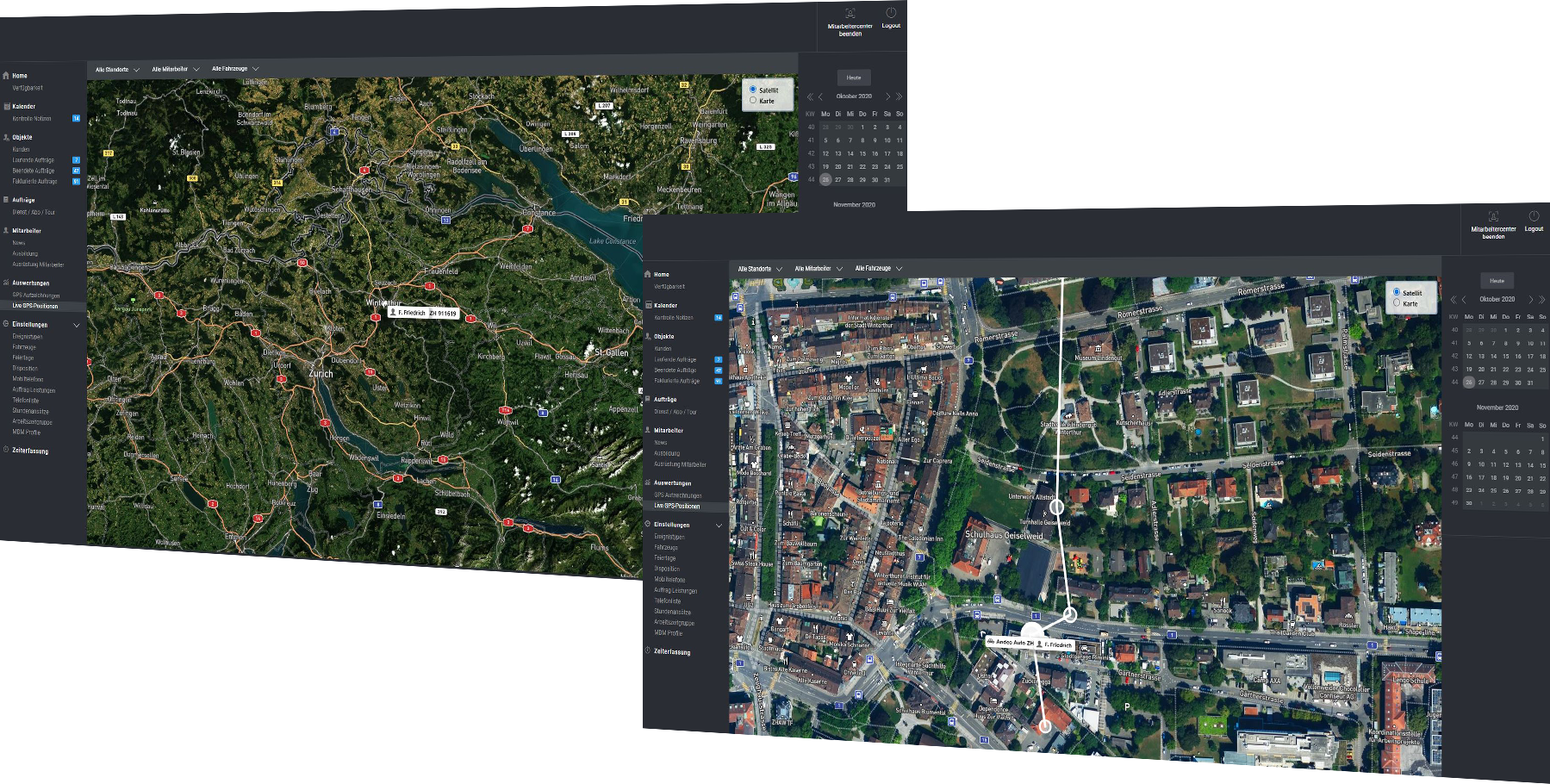
Task: Click Einstellungen gear icon in back window
Action: pyautogui.click(x=6, y=324)
